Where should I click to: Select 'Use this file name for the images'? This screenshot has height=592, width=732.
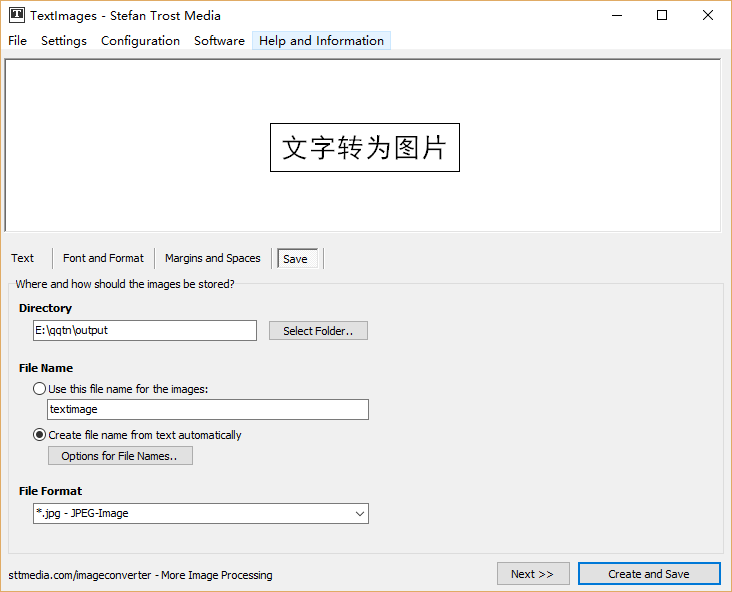(x=40, y=389)
